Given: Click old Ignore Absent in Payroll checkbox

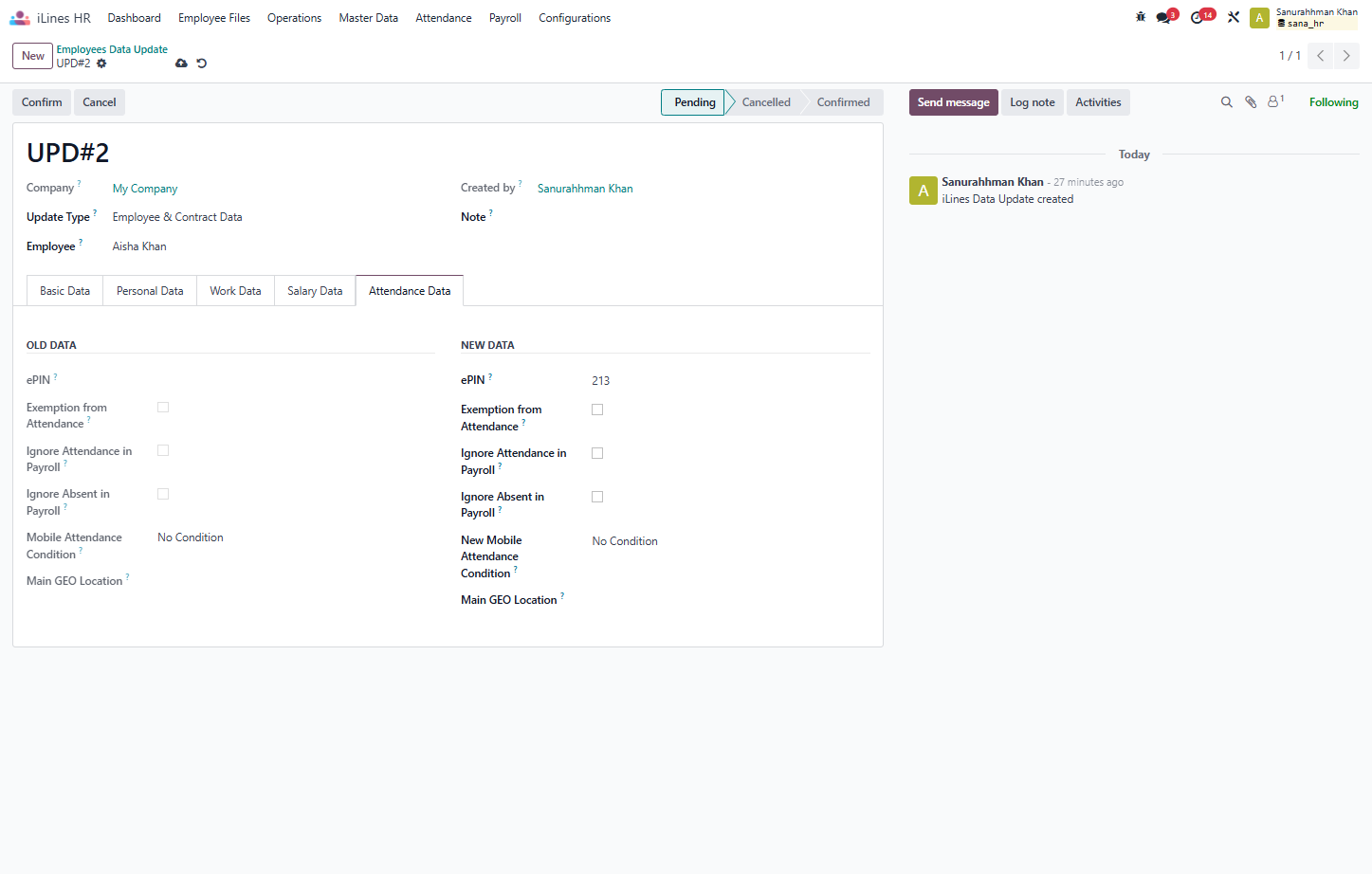Looking at the screenshot, I should tap(163, 494).
